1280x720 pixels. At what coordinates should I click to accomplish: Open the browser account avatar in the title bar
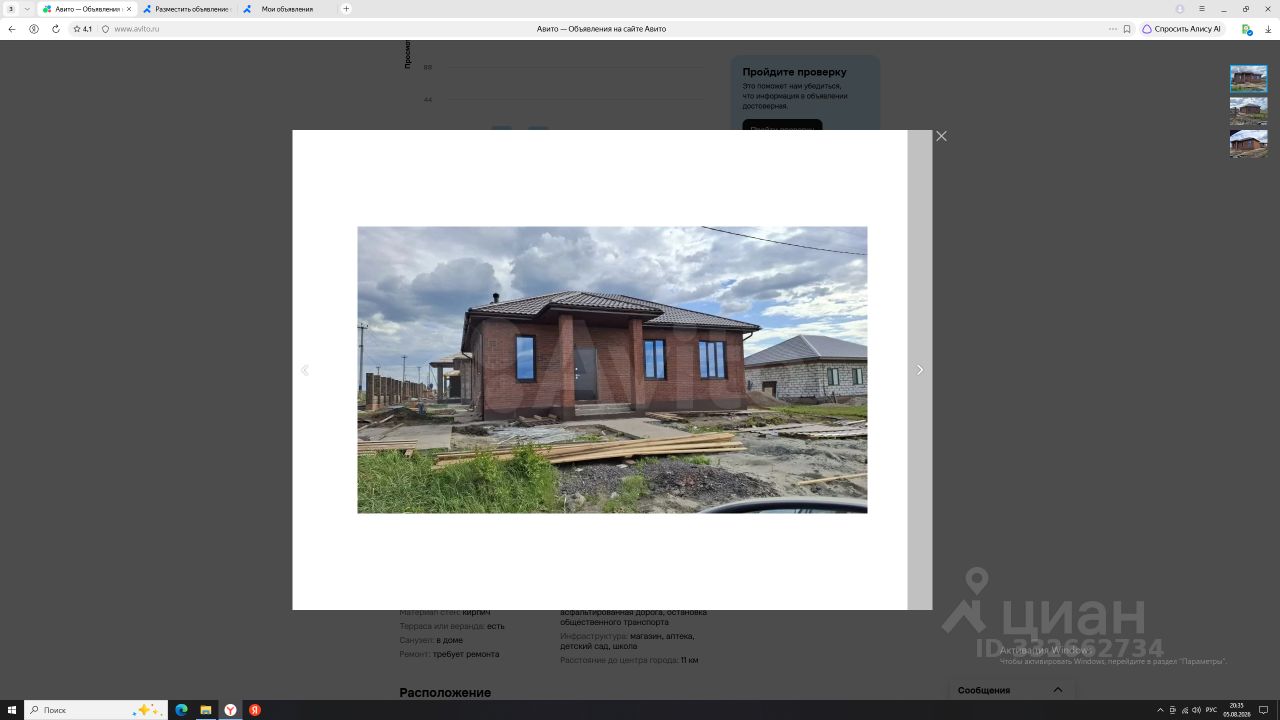(x=1180, y=9)
